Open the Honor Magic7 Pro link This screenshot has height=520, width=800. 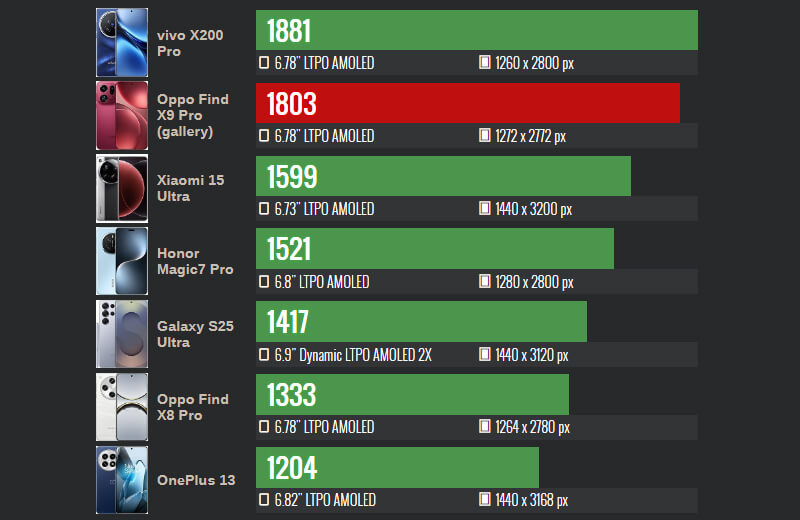pyautogui.click(x=194, y=262)
